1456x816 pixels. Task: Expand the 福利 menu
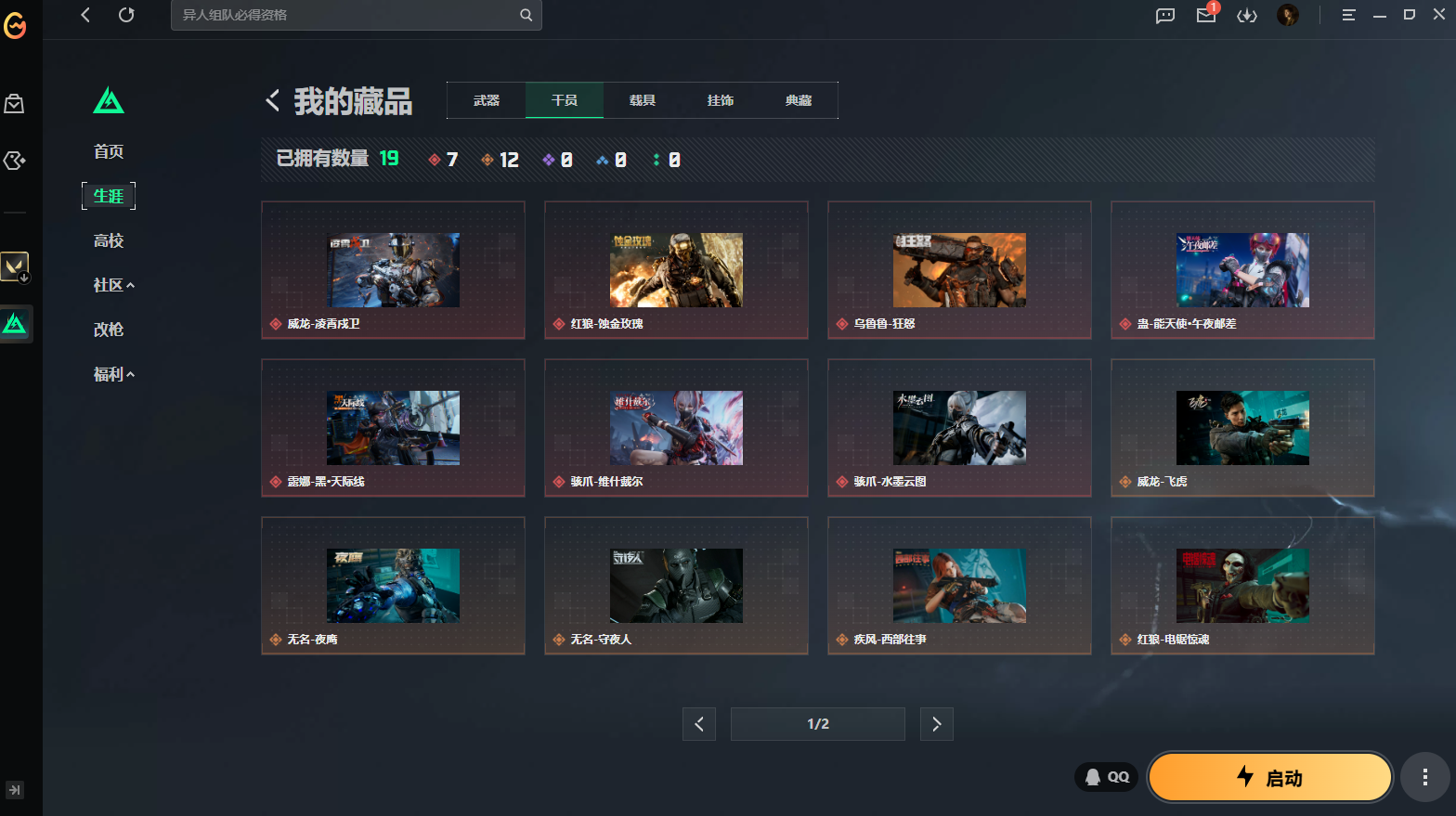coord(114,374)
